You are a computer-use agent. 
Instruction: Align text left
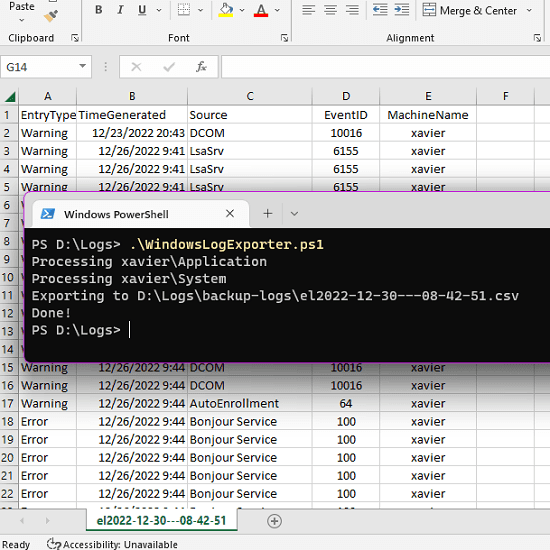point(308,10)
